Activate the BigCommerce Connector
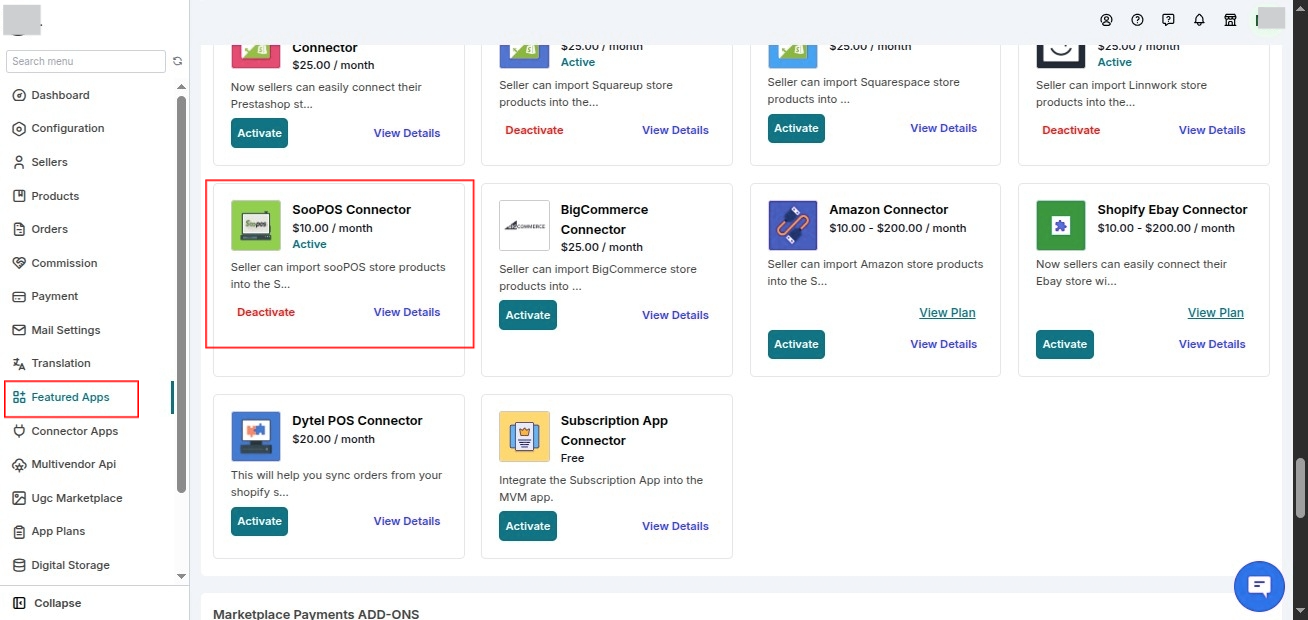Image resolution: width=1308 pixels, height=620 pixels. (x=528, y=315)
